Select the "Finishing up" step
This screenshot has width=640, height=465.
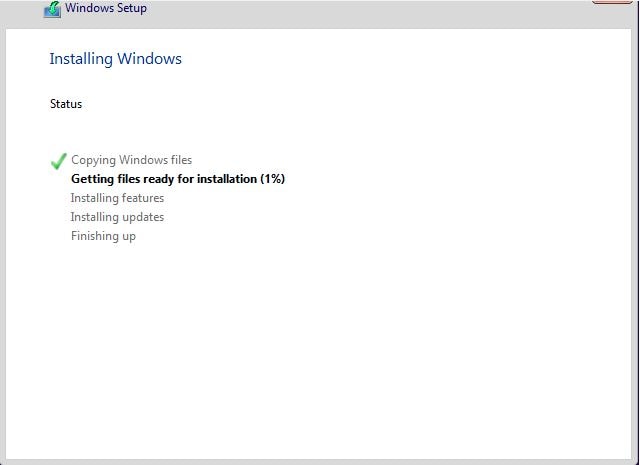[x=103, y=236]
